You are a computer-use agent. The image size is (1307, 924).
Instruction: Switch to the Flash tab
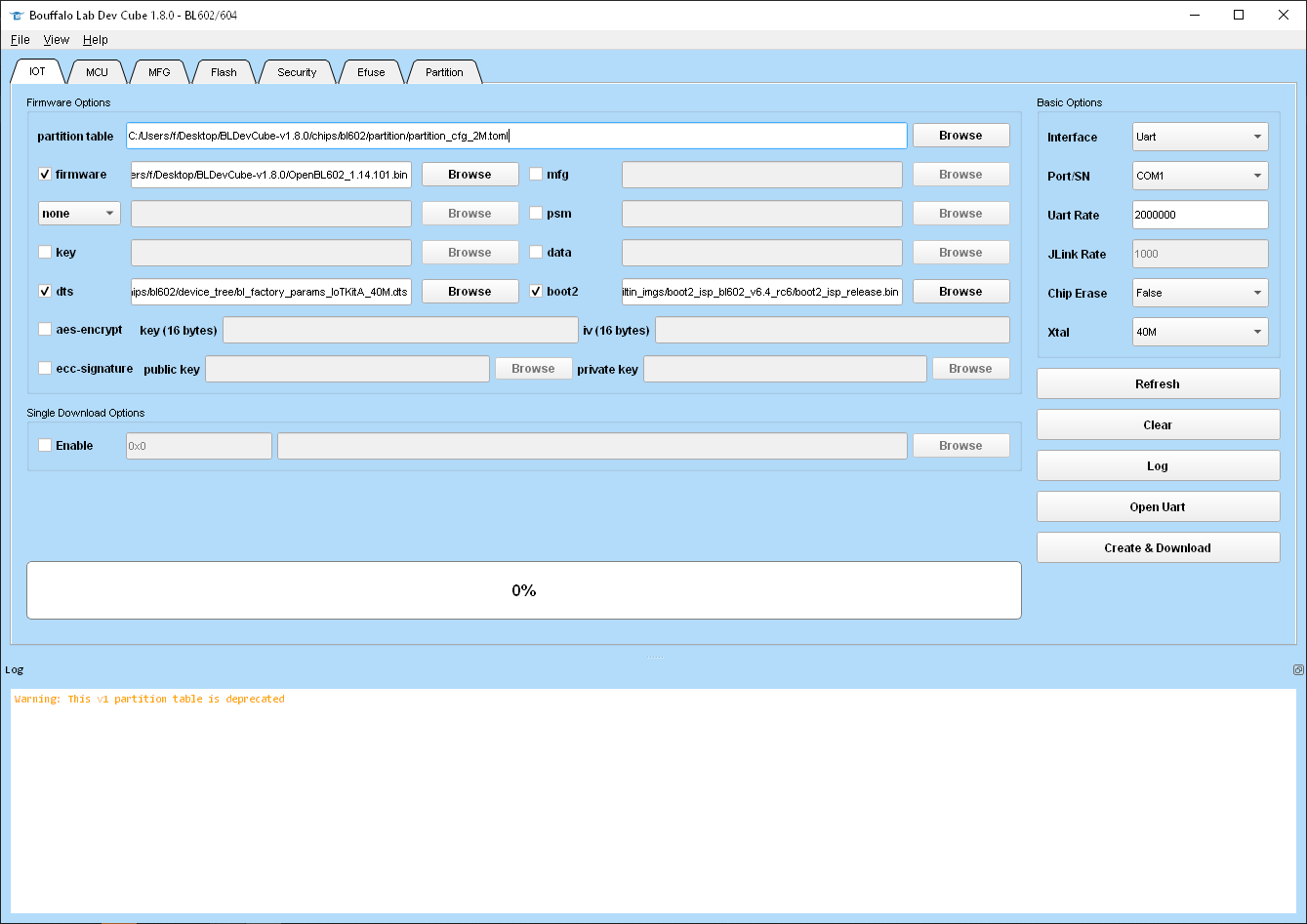click(x=224, y=72)
